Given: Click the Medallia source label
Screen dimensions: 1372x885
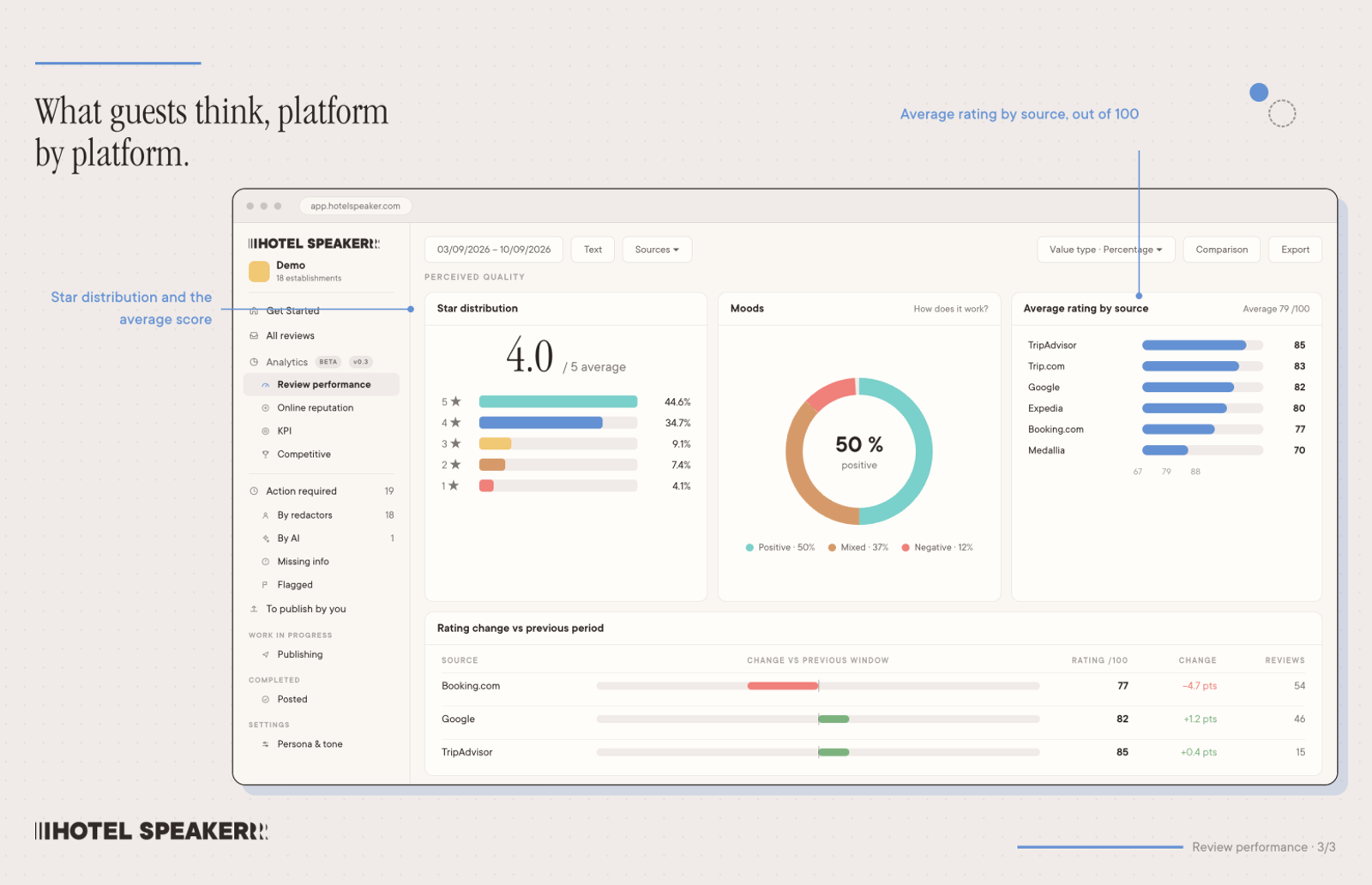Looking at the screenshot, I should (x=1046, y=450).
